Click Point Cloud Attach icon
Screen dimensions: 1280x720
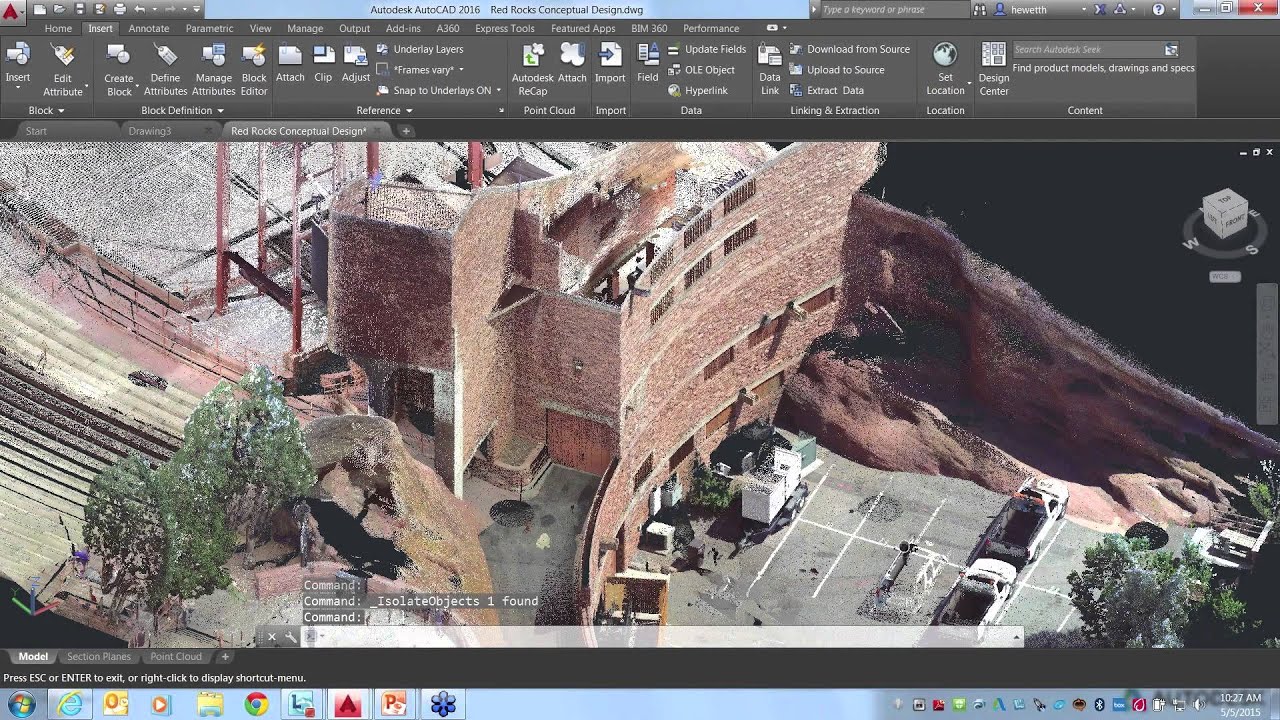point(572,57)
